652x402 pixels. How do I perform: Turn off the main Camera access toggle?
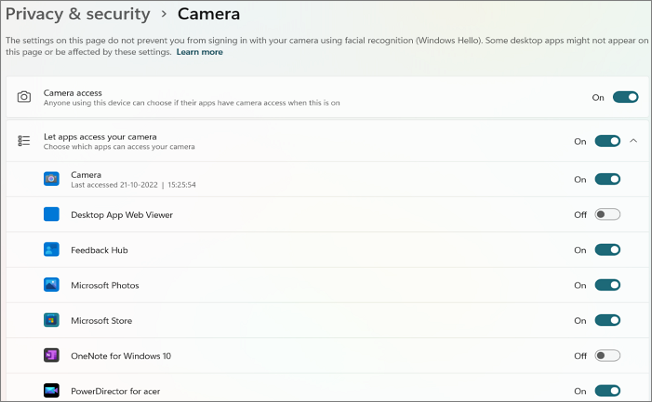coord(625,97)
